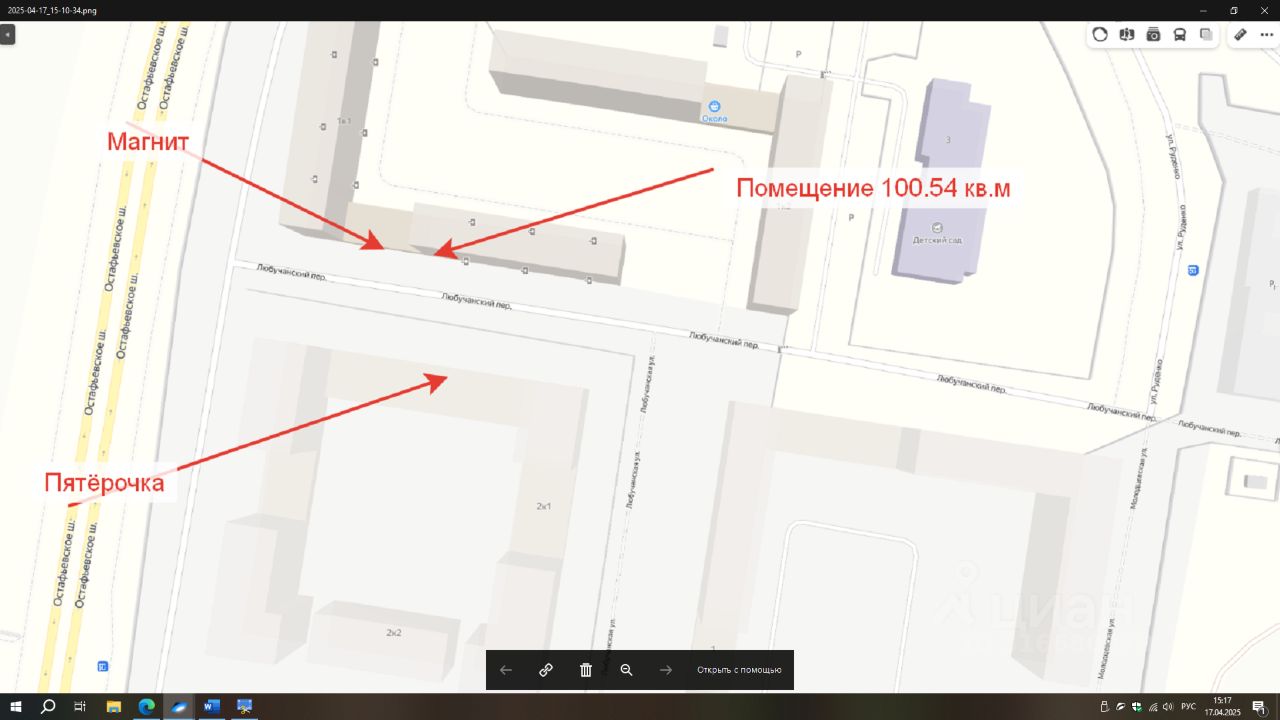
Task: Open Windows Security shield tray icon
Action: tap(1136, 707)
